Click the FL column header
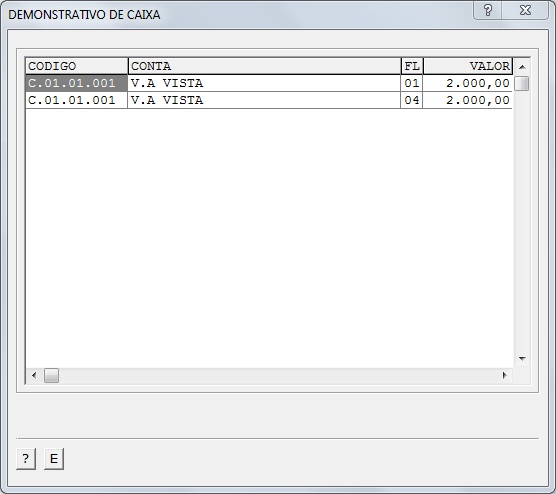The width and height of the screenshot is (556, 494). pos(412,66)
